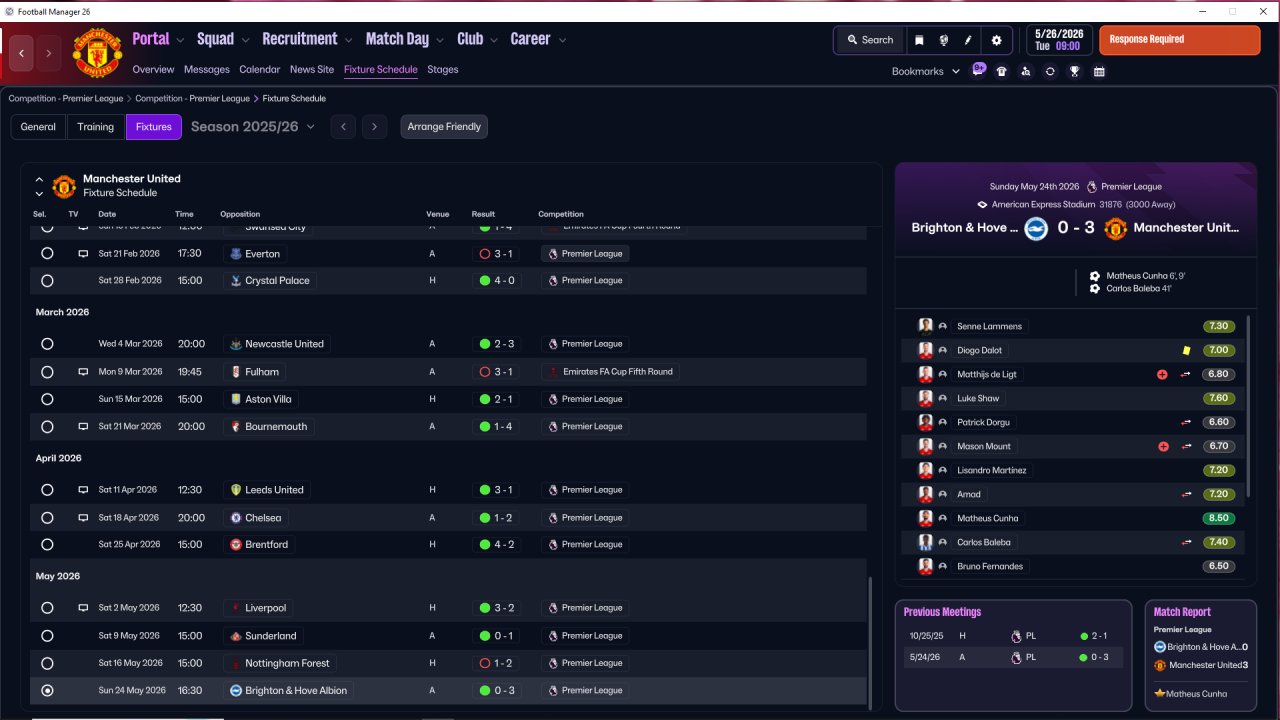
Task: Open the Overview sub-tab
Action: pos(153,70)
